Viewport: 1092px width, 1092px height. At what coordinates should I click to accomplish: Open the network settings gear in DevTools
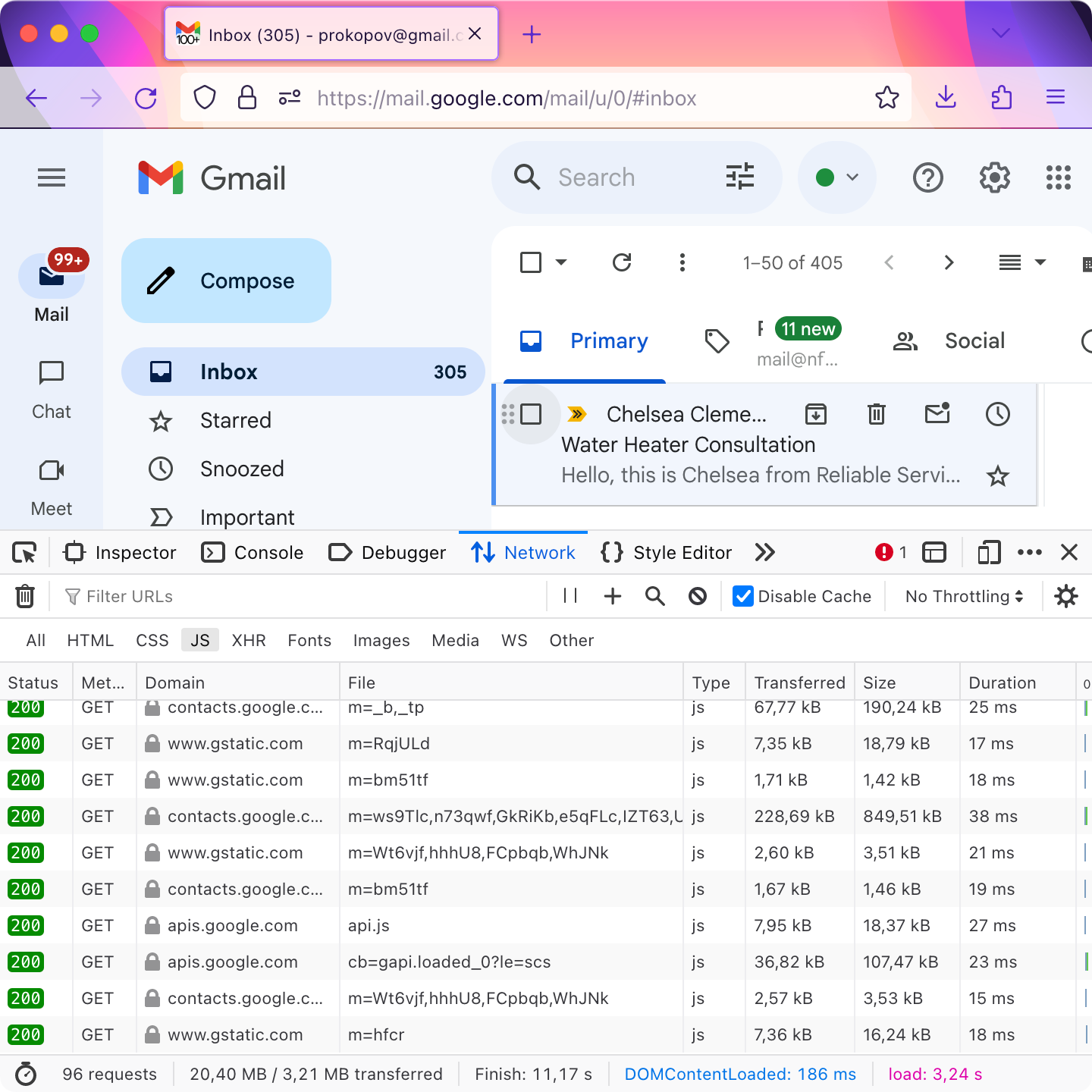click(x=1066, y=597)
